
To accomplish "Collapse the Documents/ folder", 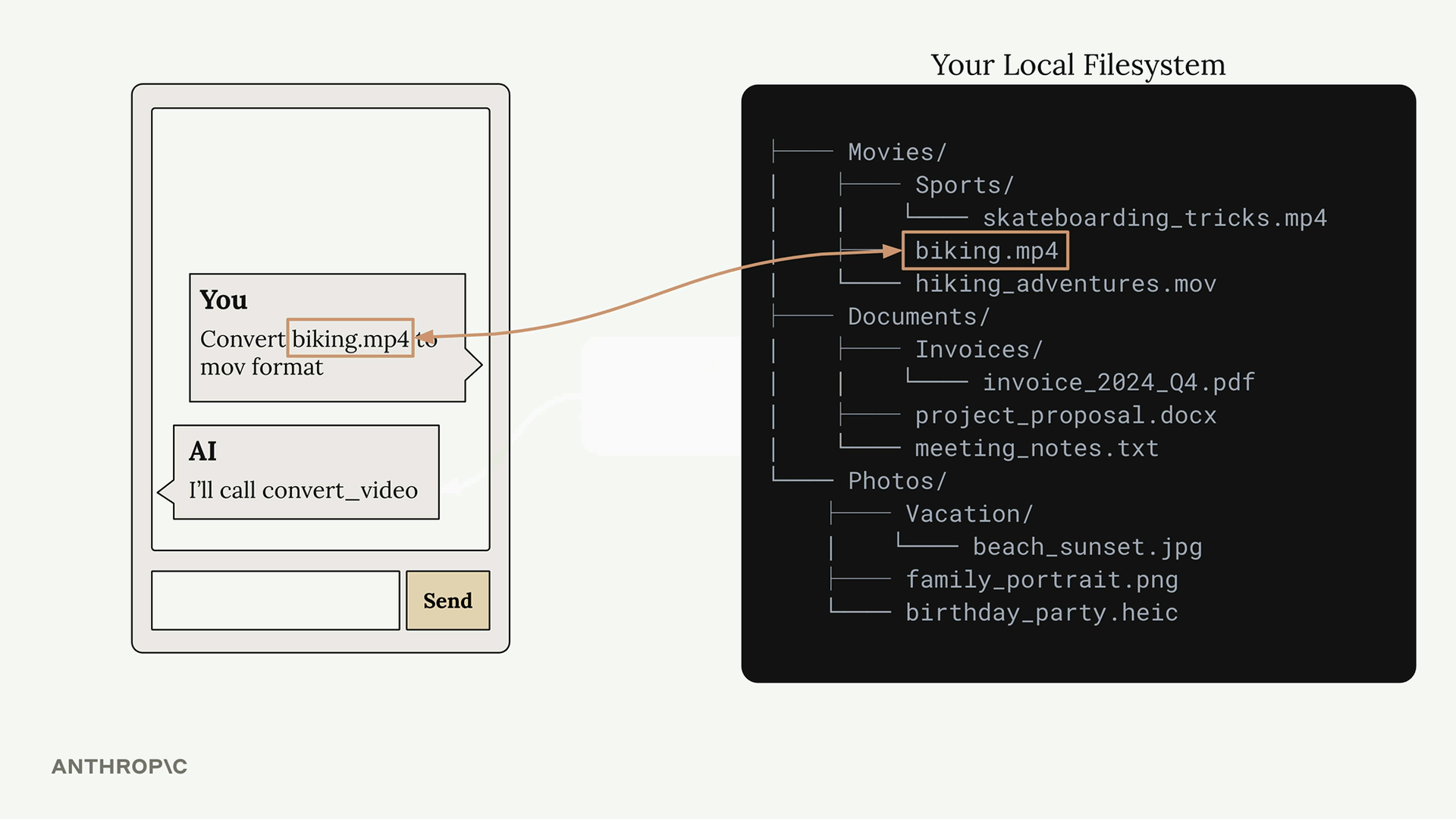I will point(918,317).
